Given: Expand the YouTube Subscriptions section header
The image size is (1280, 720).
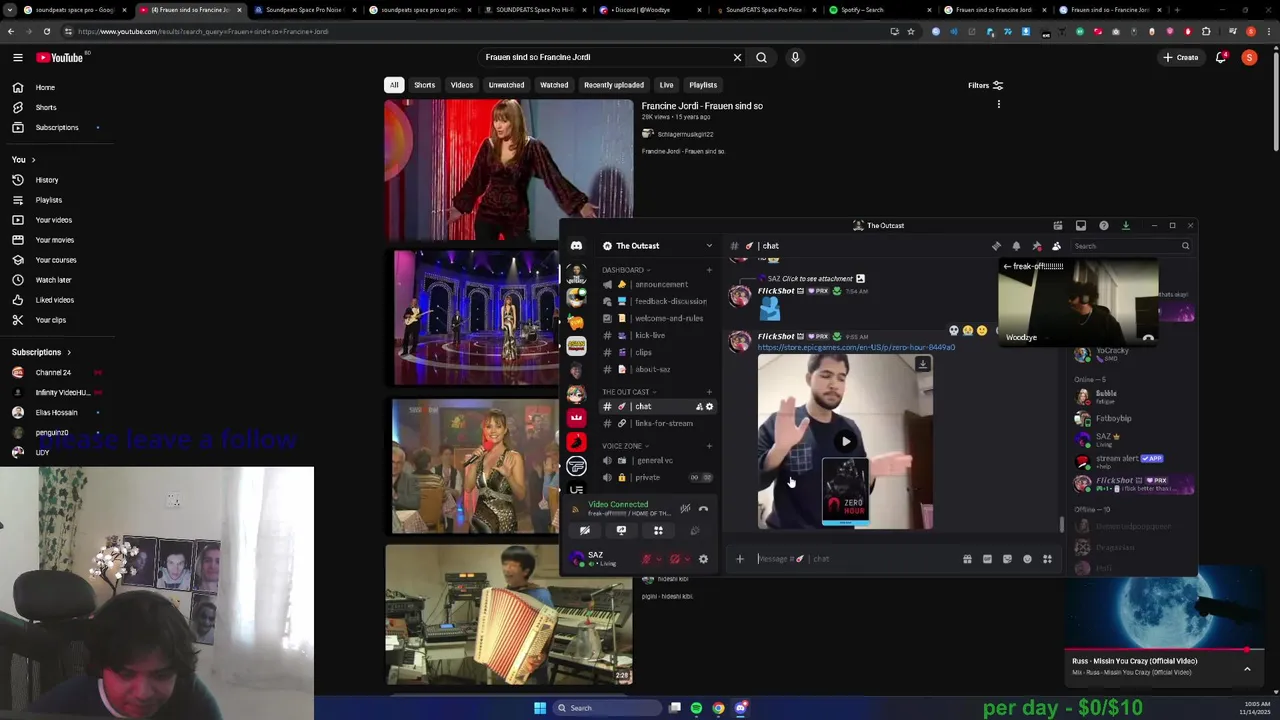Looking at the screenshot, I should click(41, 352).
